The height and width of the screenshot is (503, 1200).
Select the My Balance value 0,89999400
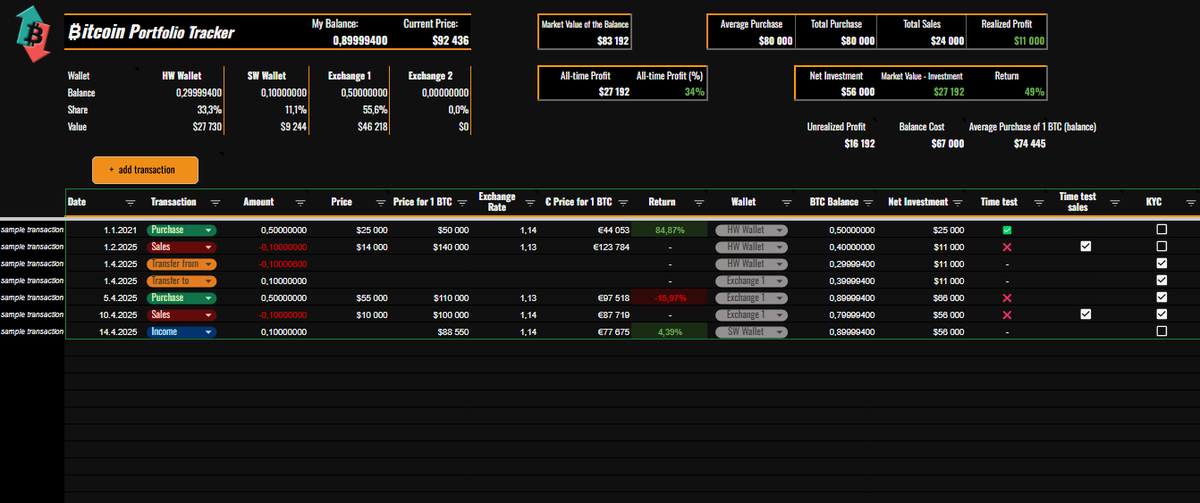pos(360,41)
